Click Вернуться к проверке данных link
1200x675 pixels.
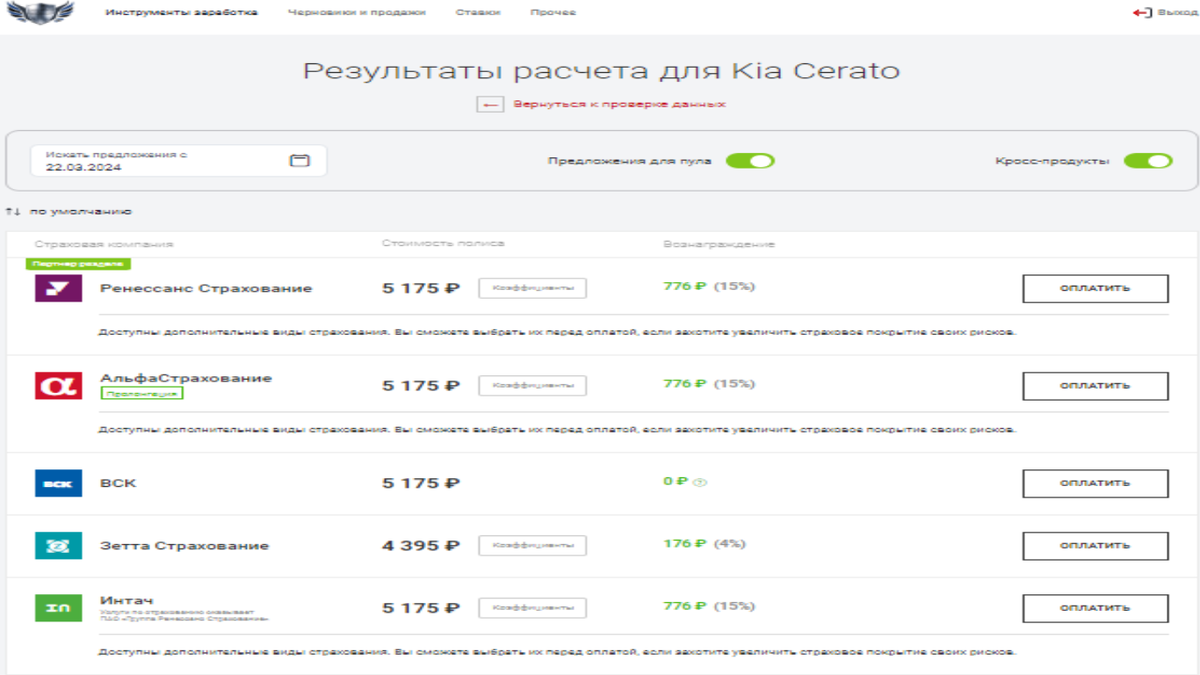(618, 103)
